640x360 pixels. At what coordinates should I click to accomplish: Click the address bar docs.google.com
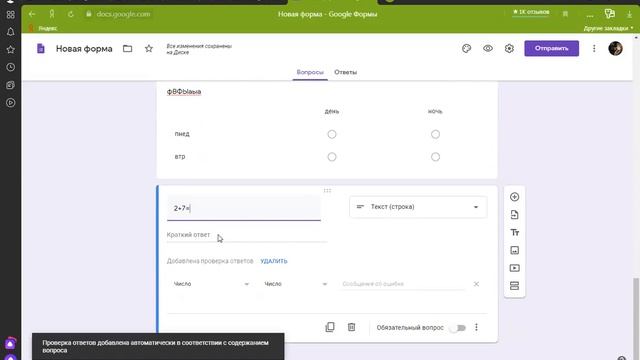pyautogui.click(x=123, y=14)
